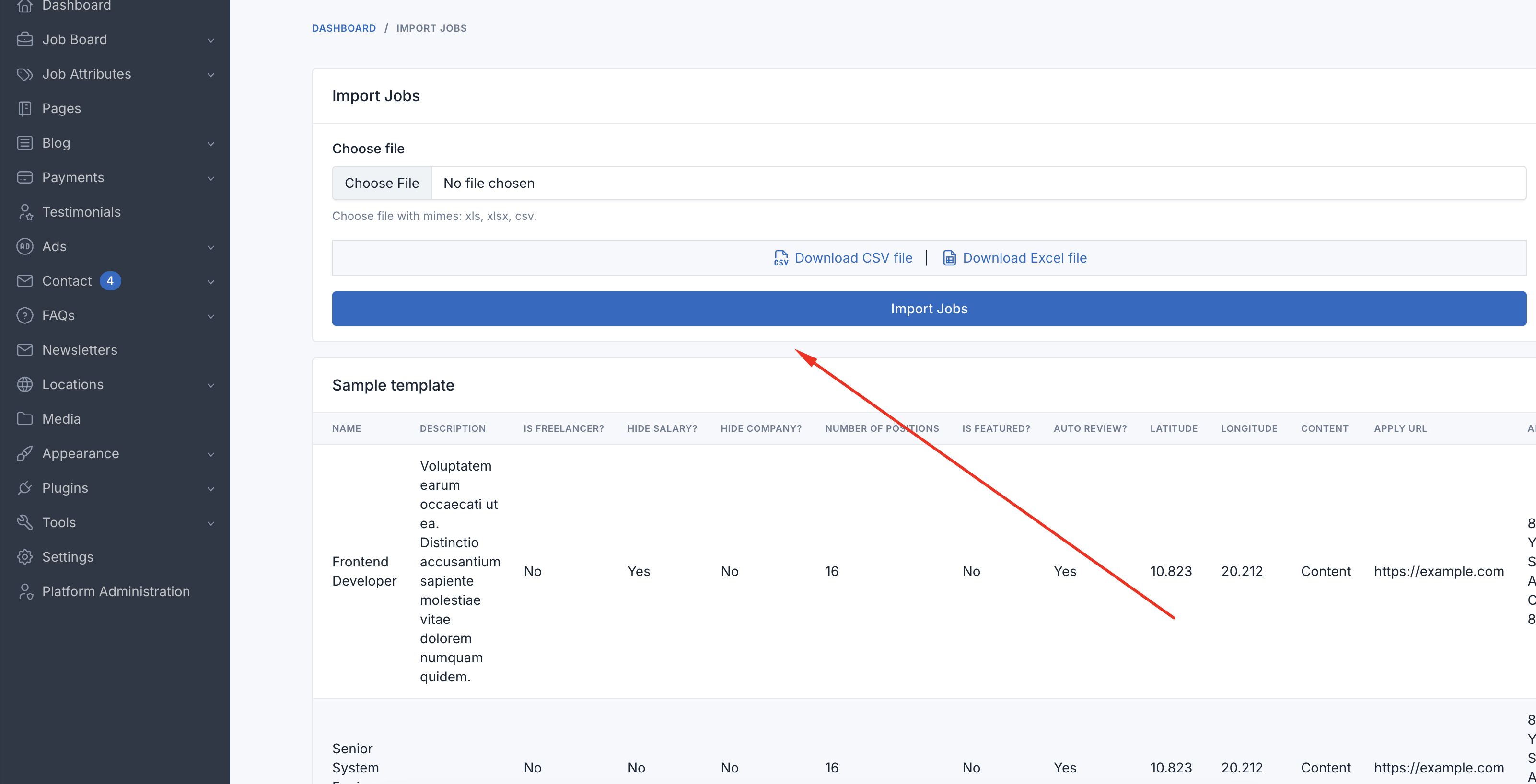The image size is (1536, 784).
Task: Expand the Payments submenu chevron
Action: (210, 178)
